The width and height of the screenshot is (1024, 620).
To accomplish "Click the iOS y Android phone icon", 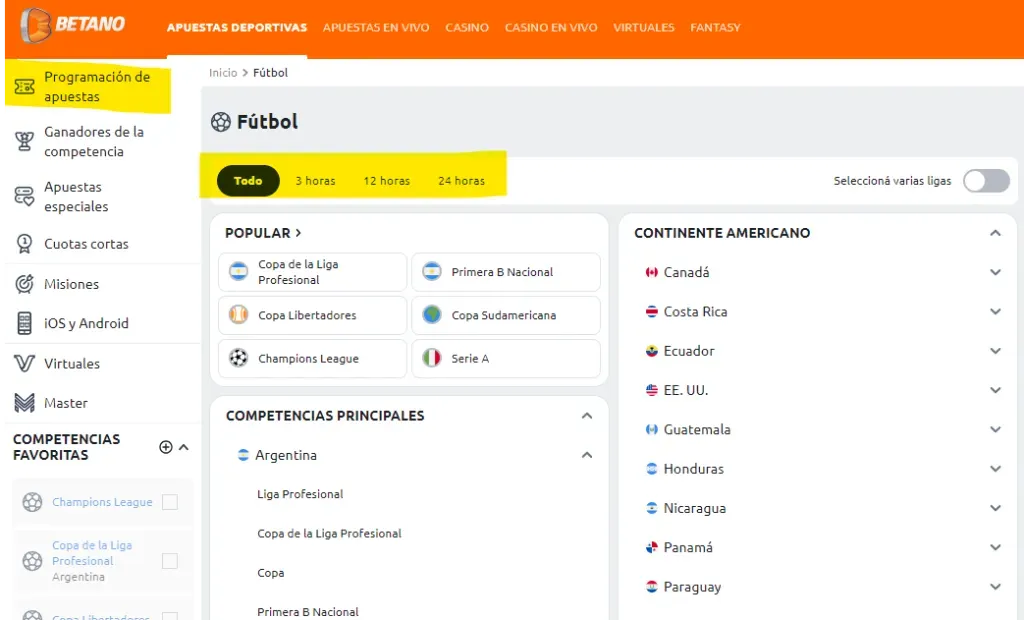I will coord(25,324).
